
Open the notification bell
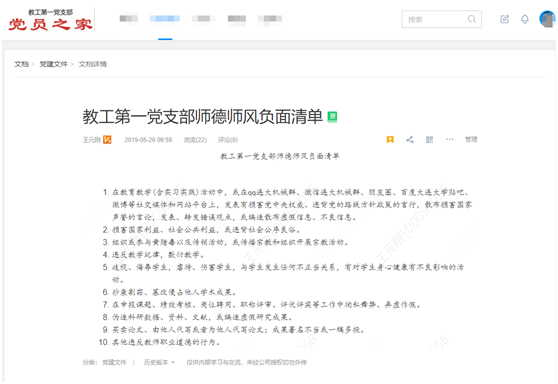525,19
